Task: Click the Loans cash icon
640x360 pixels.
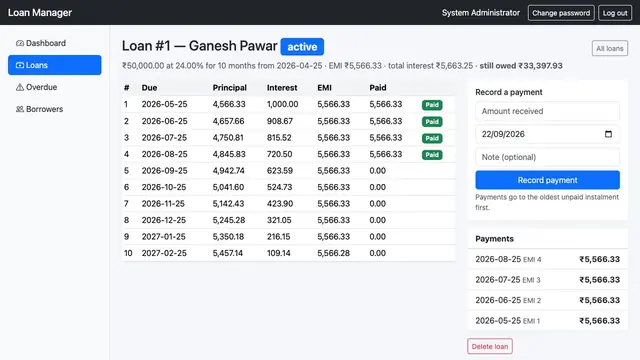Action: tap(20, 65)
